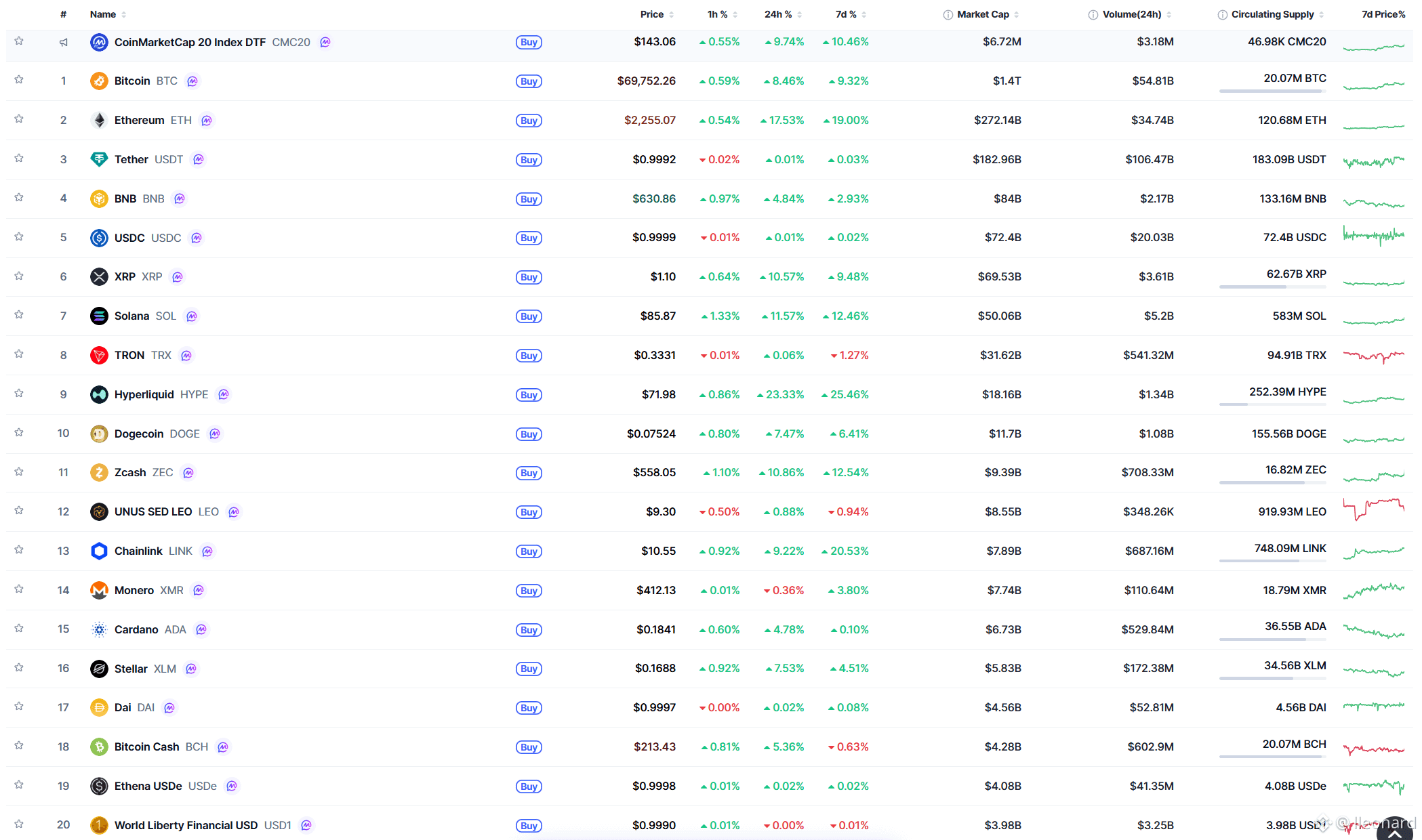Image resolution: width=1422 pixels, height=840 pixels.
Task: Click the Dogecoin coin logo
Action: click(99, 434)
